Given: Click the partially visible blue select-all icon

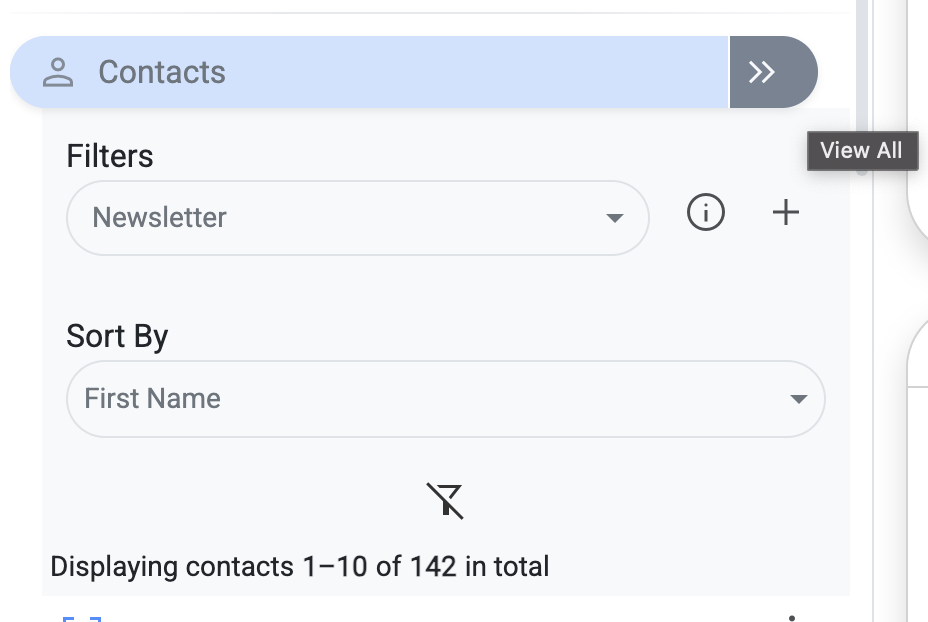Looking at the screenshot, I should (x=82, y=618).
